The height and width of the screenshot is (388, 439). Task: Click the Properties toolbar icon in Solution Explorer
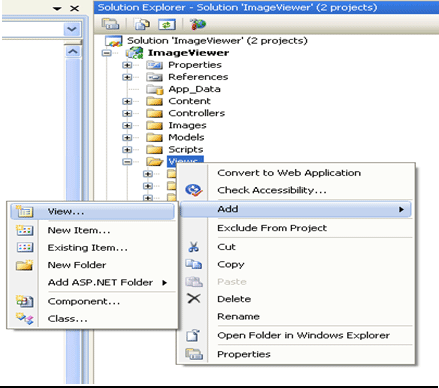tap(110, 24)
